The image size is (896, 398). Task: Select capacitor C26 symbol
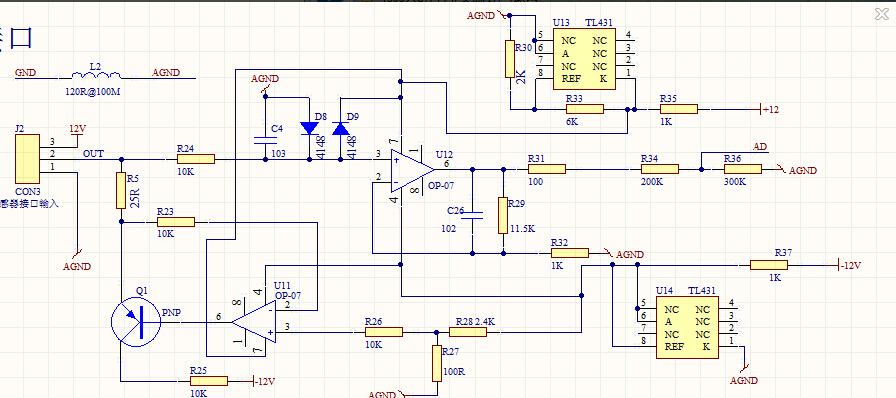pos(472,215)
